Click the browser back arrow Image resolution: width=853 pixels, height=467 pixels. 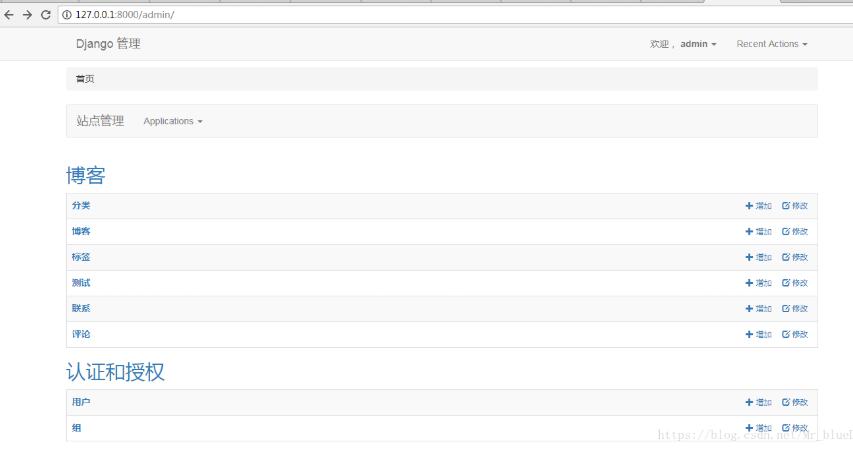[x=10, y=15]
